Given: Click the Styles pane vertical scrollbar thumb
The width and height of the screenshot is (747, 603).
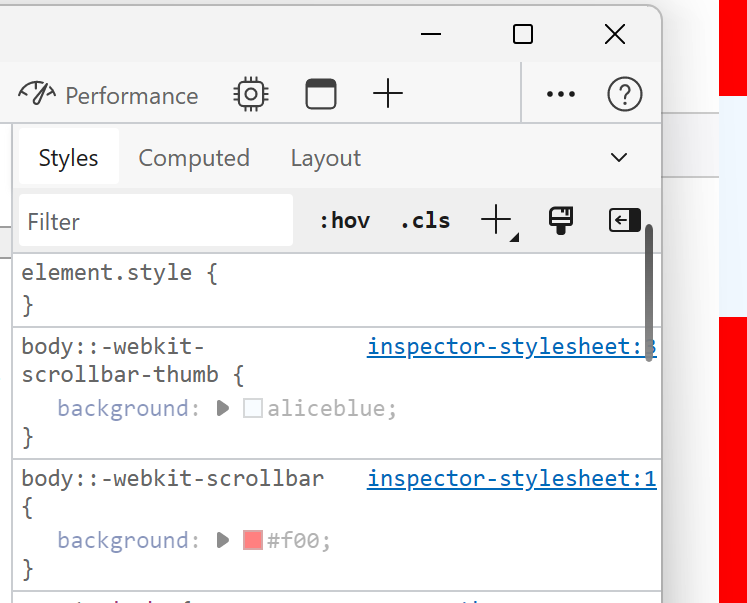Looking at the screenshot, I should 649,293.
